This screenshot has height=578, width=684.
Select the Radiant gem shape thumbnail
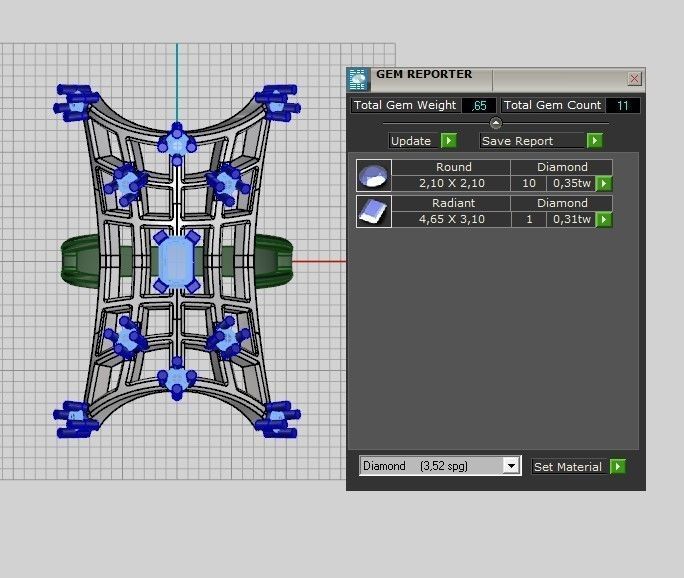[x=374, y=211]
